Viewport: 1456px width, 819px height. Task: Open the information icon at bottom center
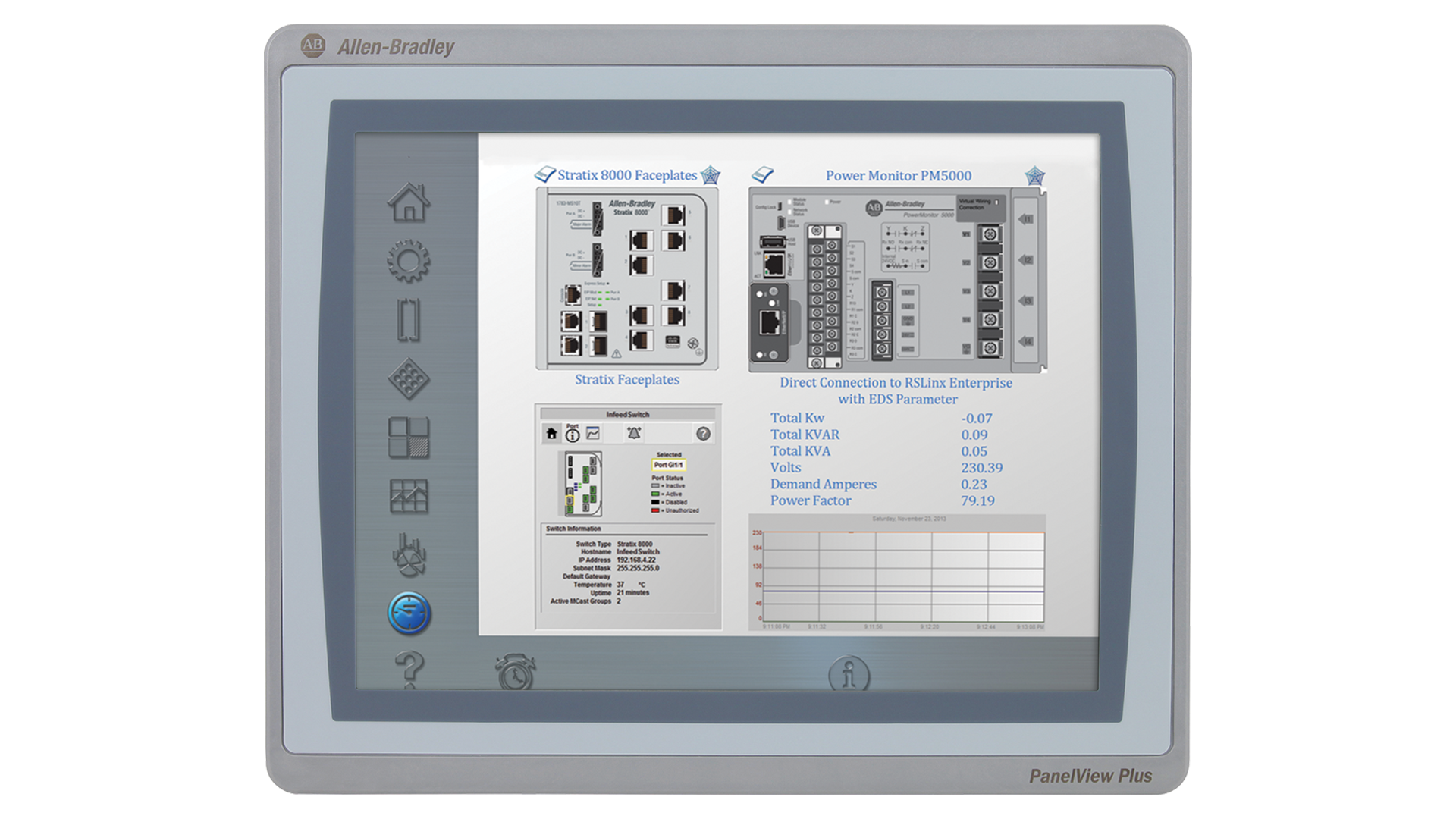click(x=849, y=675)
